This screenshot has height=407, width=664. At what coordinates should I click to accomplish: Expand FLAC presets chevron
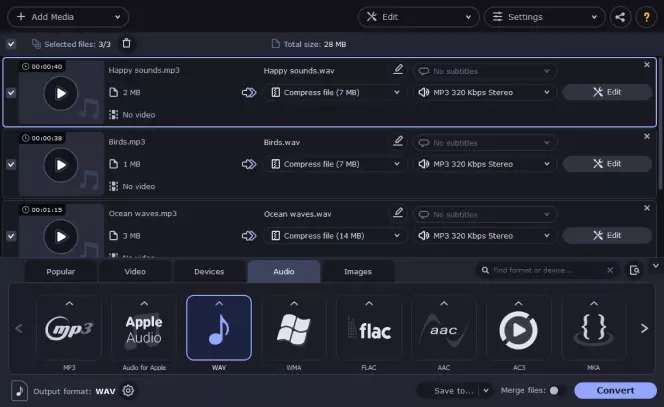point(369,303)
